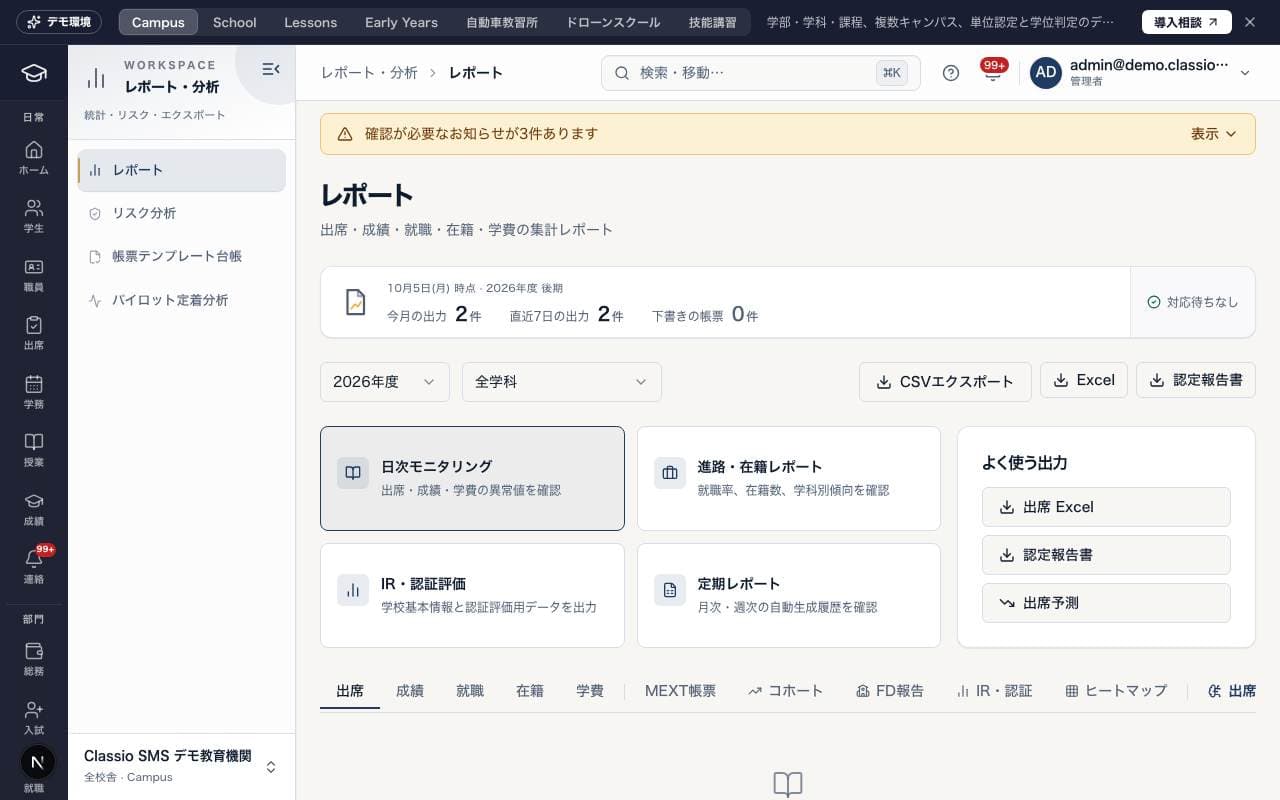Open 入試 in the left rail
Viewport: 1280px width, 800px height.
tap(33, 718)
